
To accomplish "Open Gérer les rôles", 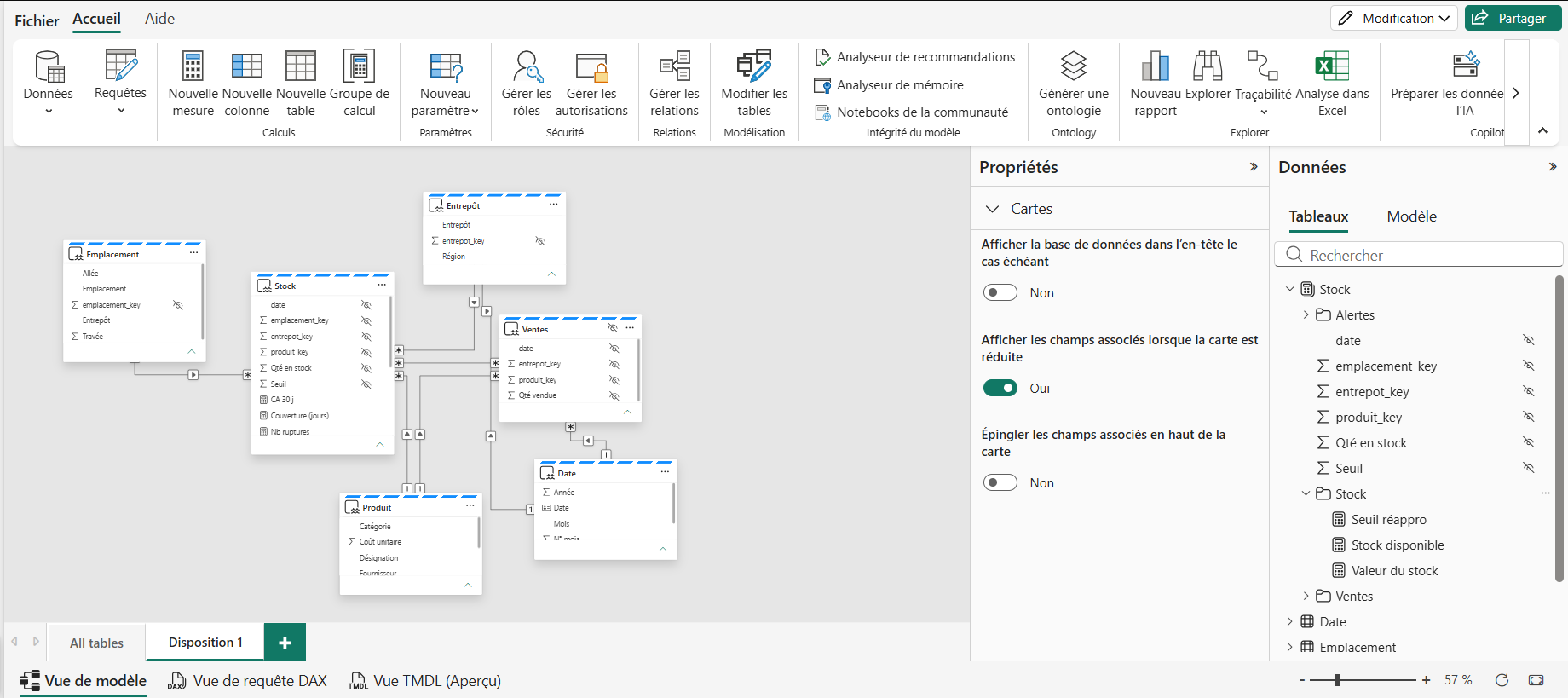I will click(x=527, y=84).
